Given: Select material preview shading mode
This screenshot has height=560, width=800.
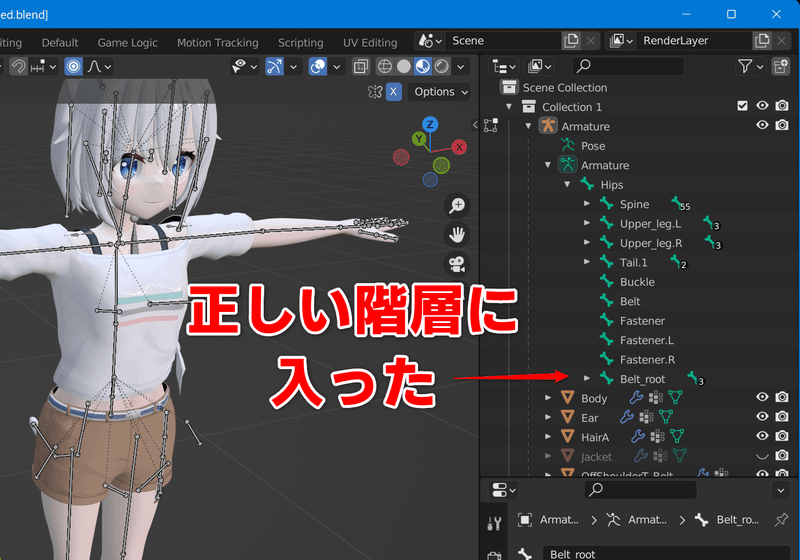Looking at the screenshot, I should 422,66.
